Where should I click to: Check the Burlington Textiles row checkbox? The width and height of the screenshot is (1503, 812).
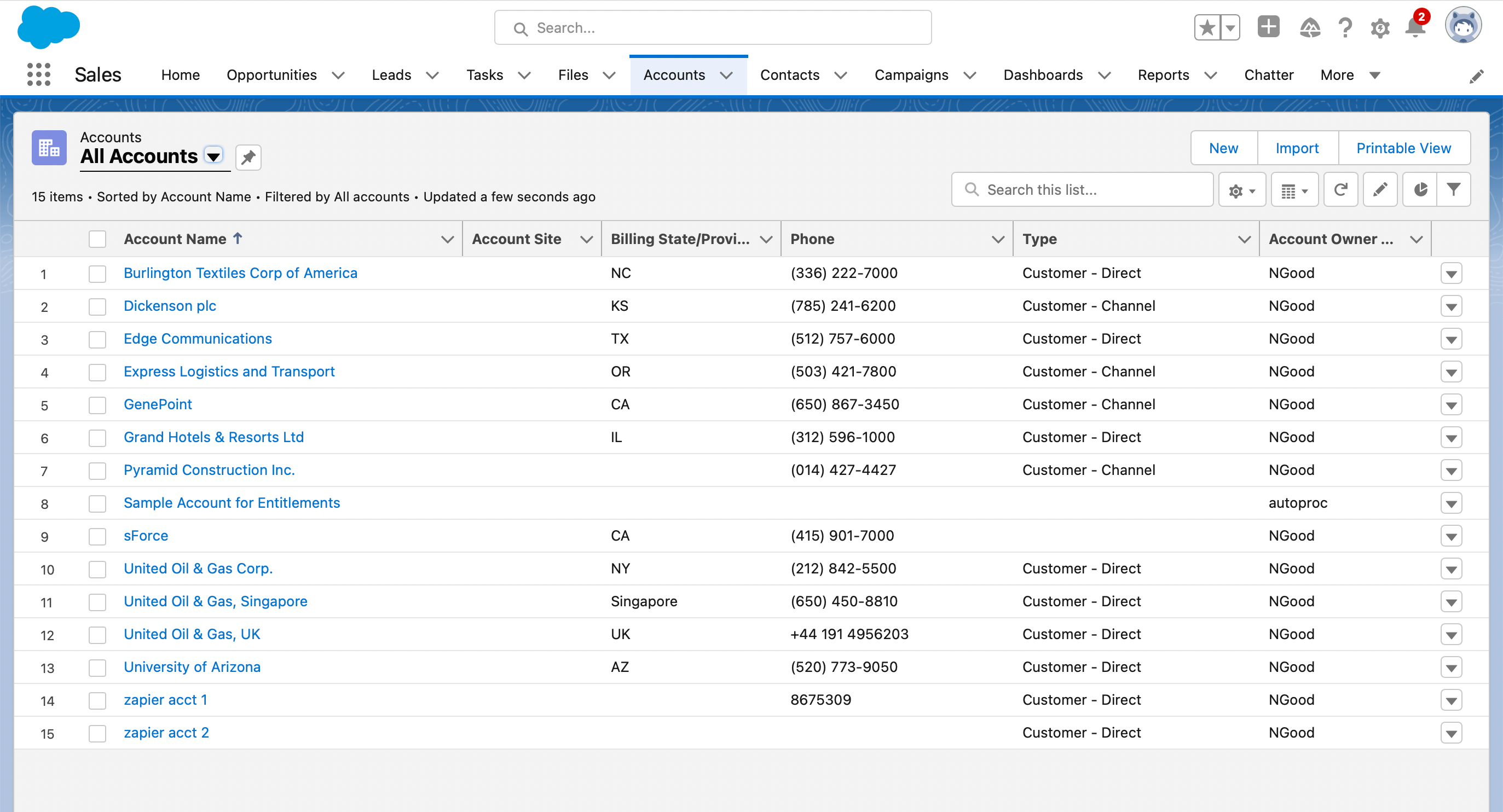[x=97, y=274]
